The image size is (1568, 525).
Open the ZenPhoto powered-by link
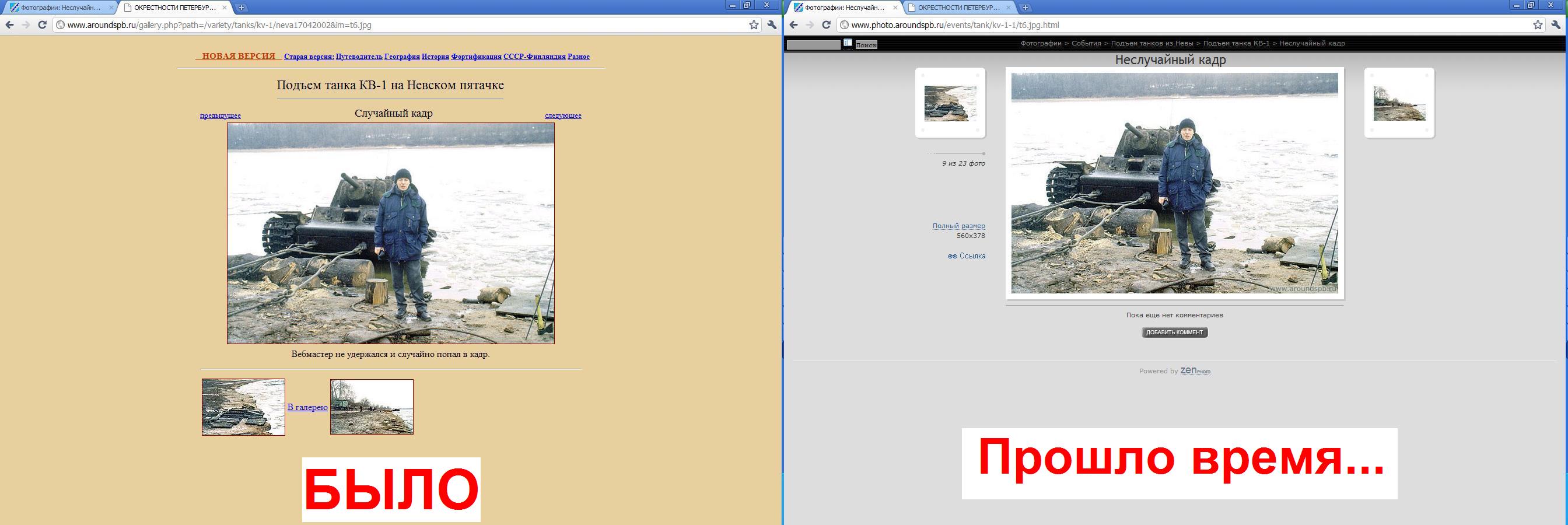(x=1195, y=370)
